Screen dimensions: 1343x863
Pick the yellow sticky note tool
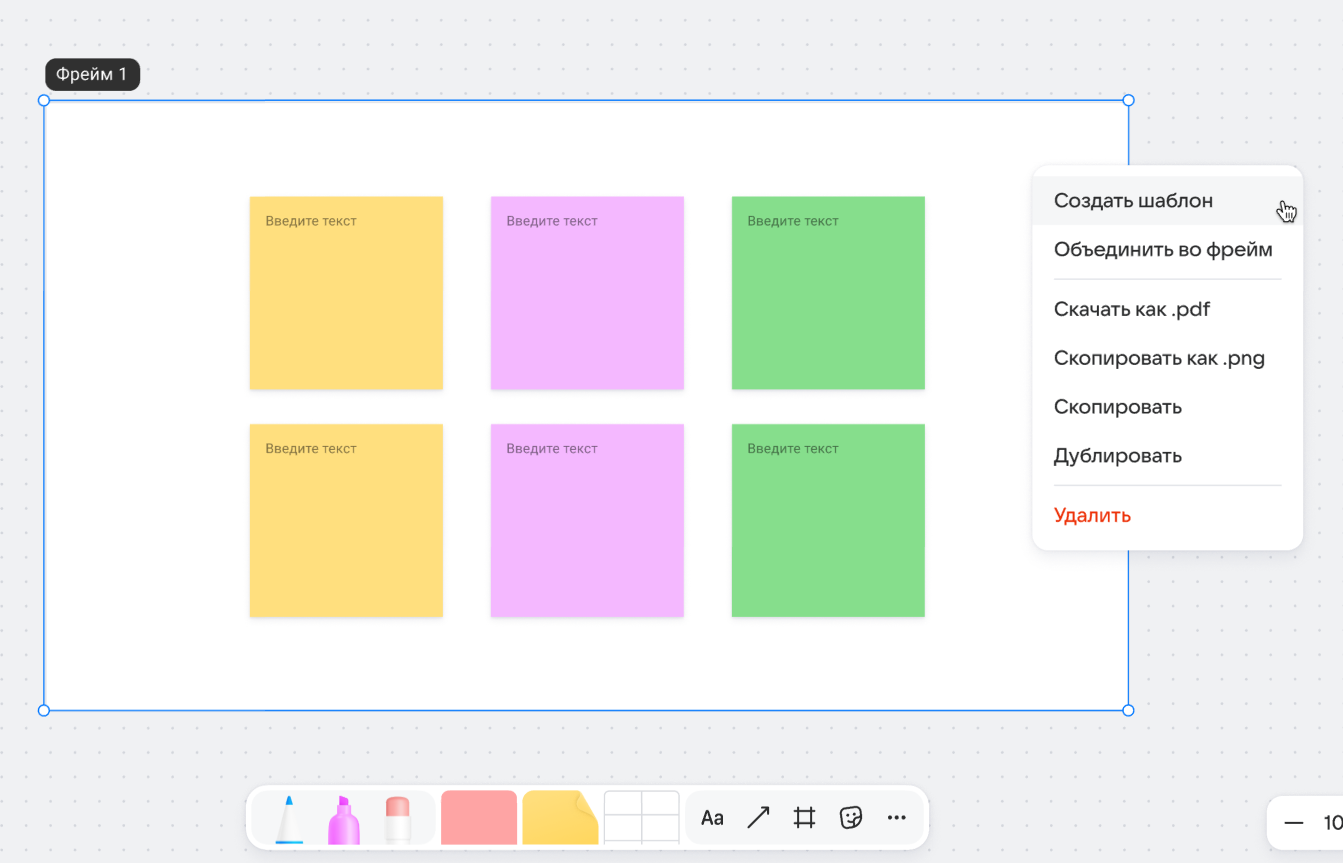coord(560,818)
